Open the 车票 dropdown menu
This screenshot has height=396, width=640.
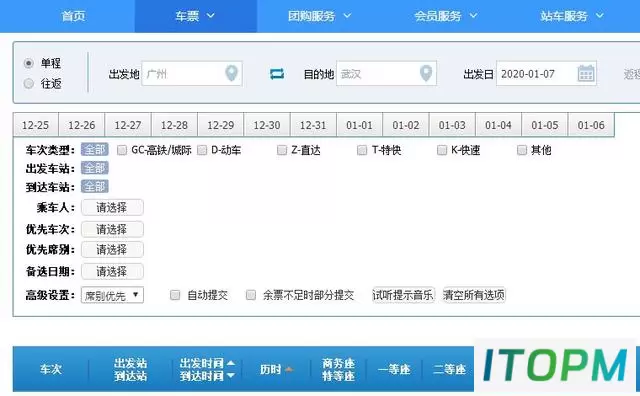tap(195, 16)
